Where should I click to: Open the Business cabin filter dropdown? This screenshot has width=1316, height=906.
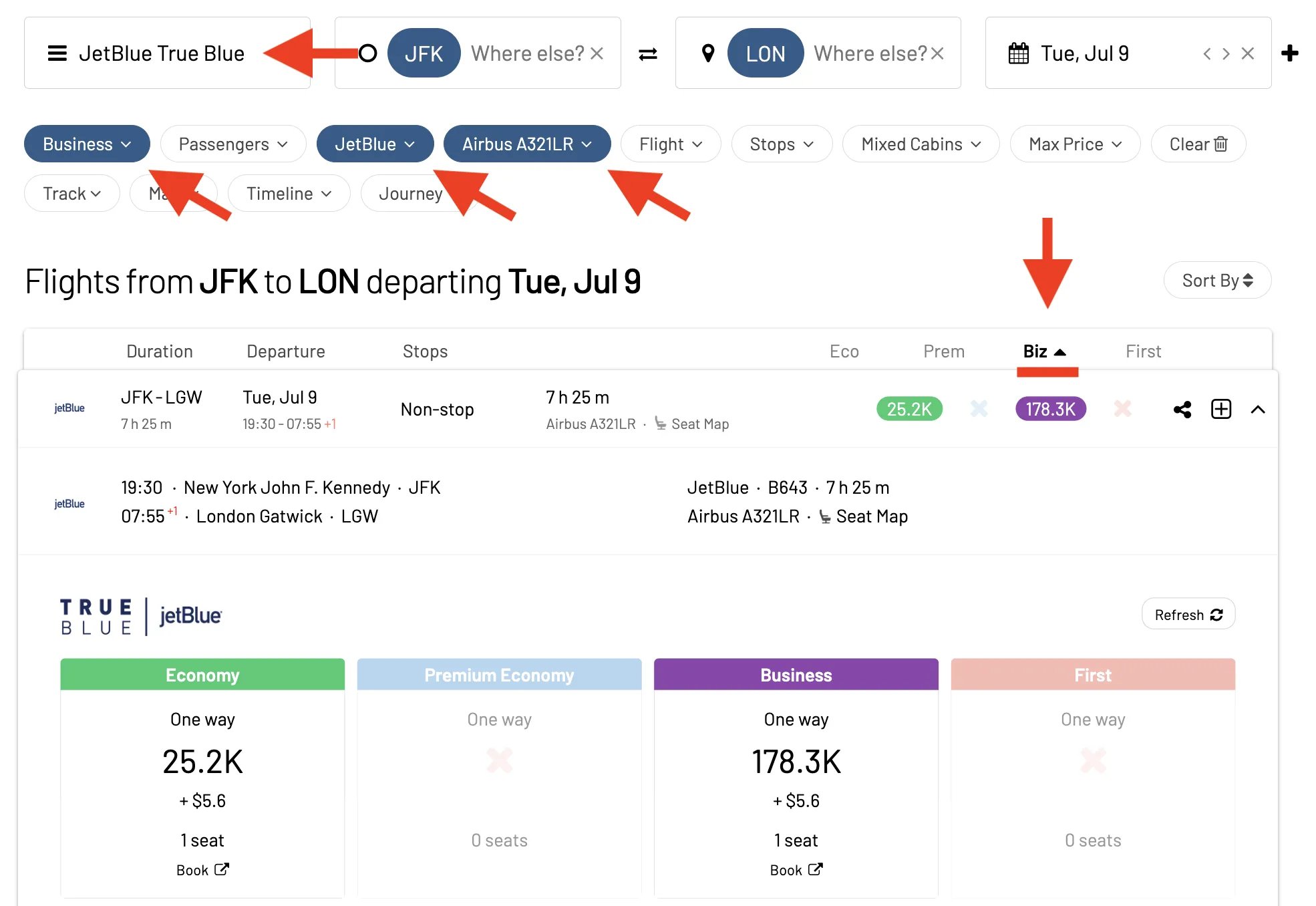[x=87, y=144]
